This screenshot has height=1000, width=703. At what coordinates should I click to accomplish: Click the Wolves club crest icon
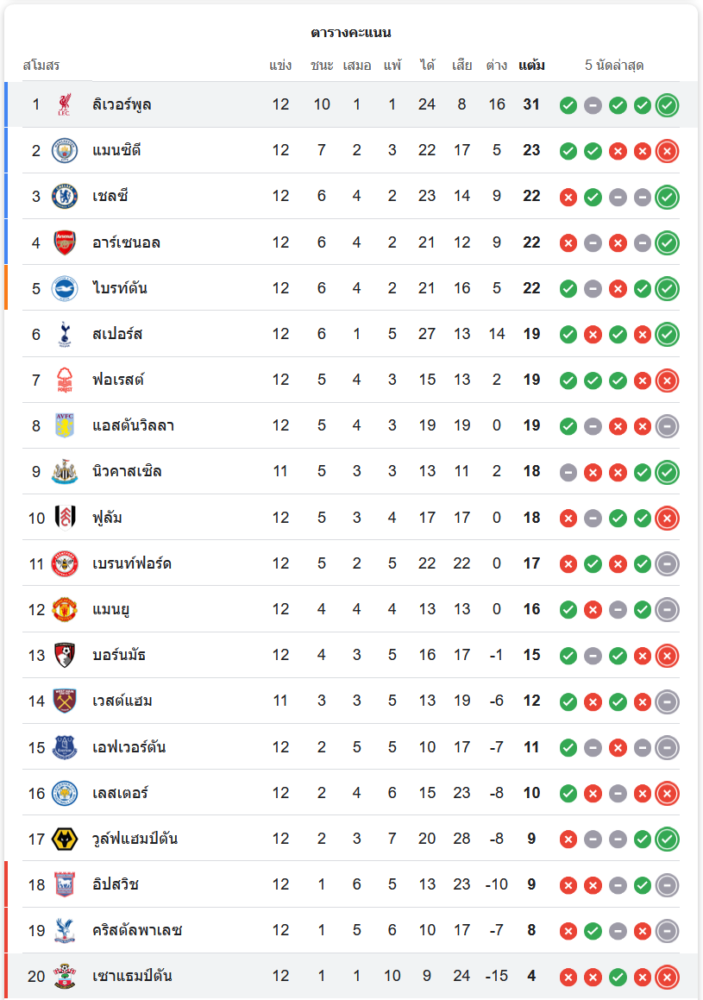pos(65,839)
